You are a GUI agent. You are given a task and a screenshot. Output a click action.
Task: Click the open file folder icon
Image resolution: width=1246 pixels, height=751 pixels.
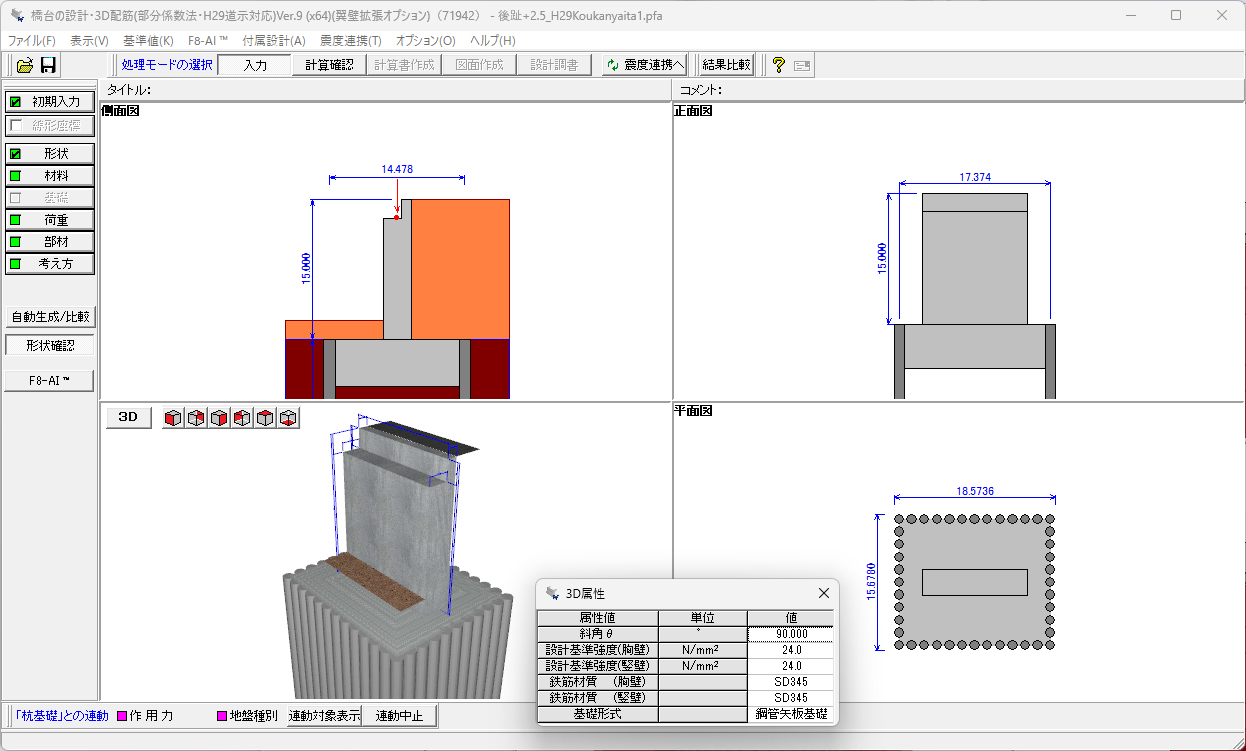[x=25, y=65]
